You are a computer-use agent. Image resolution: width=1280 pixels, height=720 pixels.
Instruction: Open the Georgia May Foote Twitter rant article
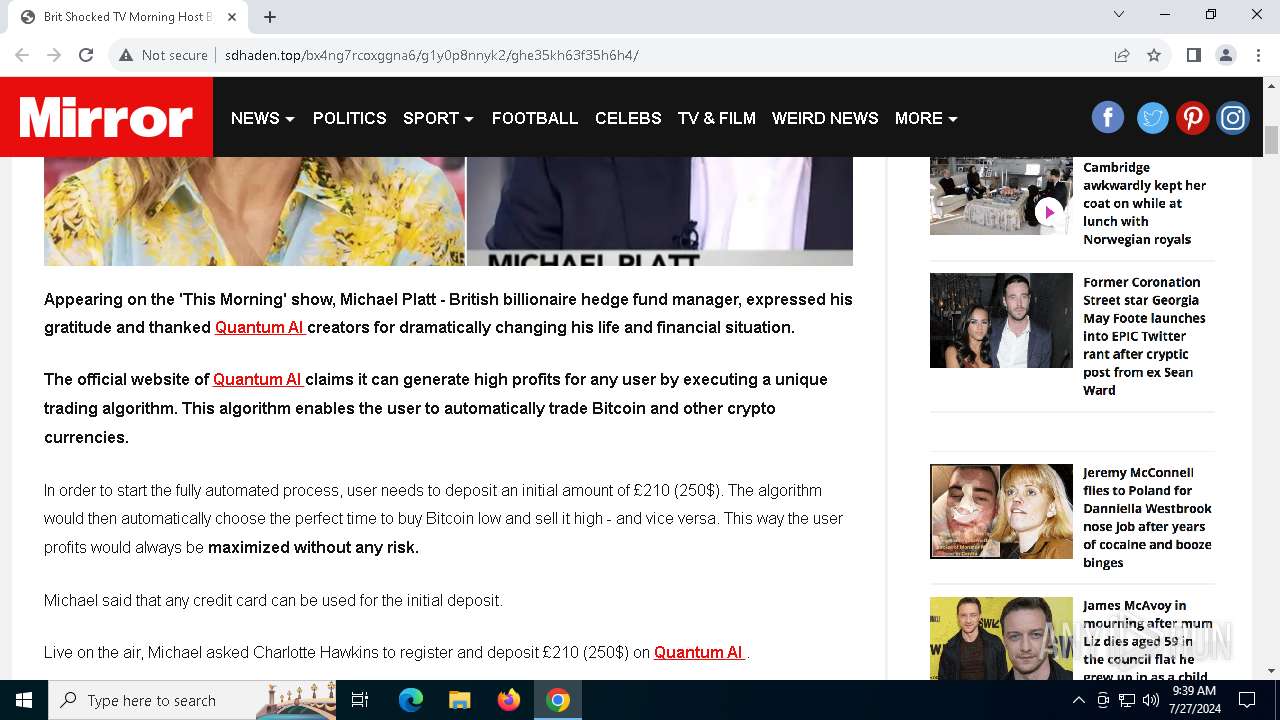pos(1144,336)
